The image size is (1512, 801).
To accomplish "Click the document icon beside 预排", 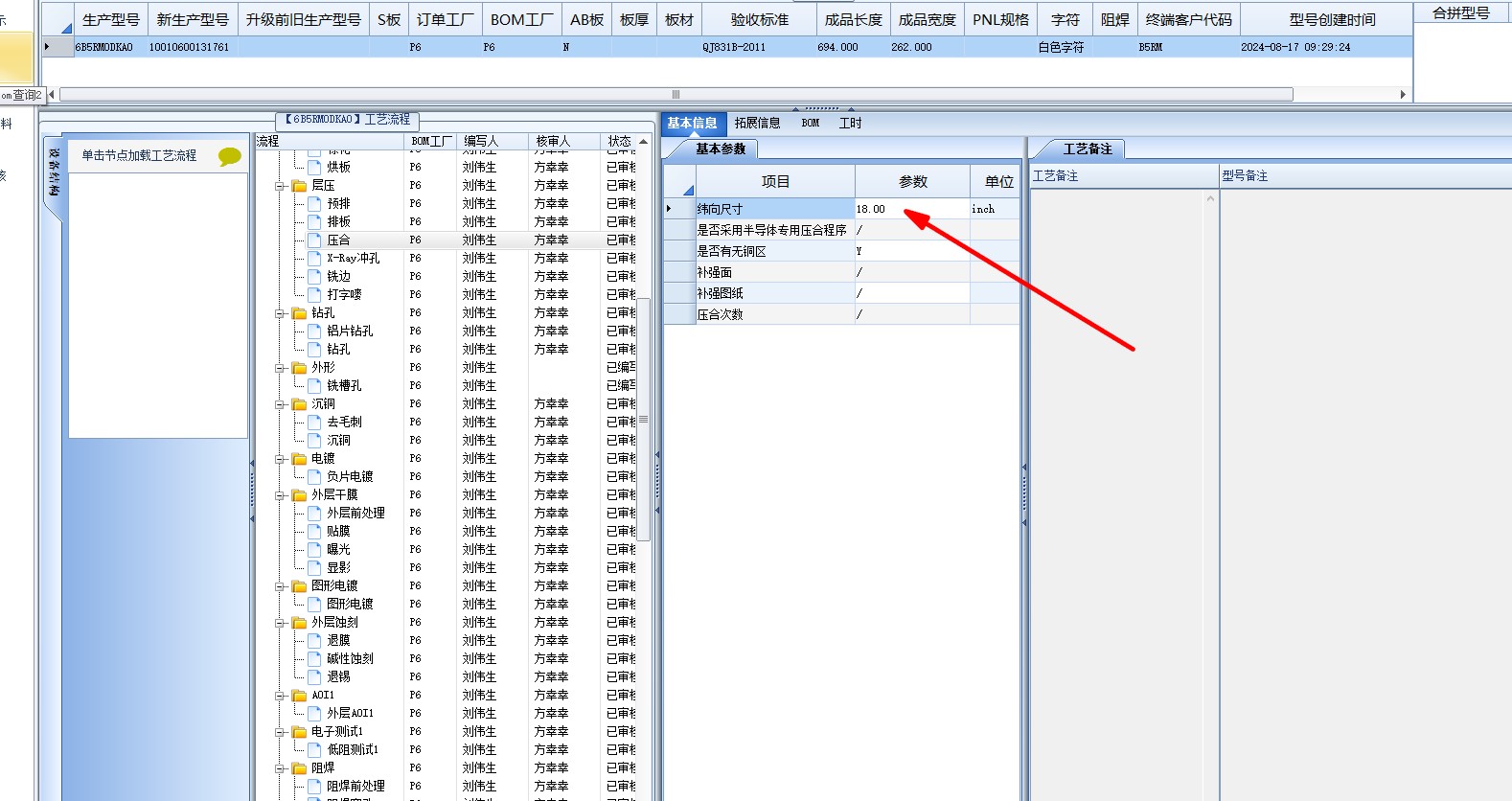I will click(x=314, y=204).
